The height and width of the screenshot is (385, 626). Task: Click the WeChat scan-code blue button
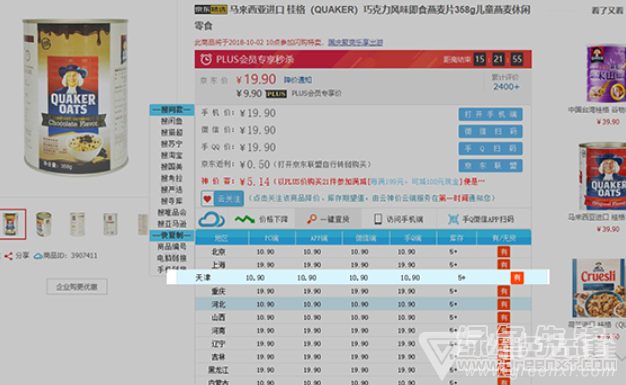coord(490,131)
